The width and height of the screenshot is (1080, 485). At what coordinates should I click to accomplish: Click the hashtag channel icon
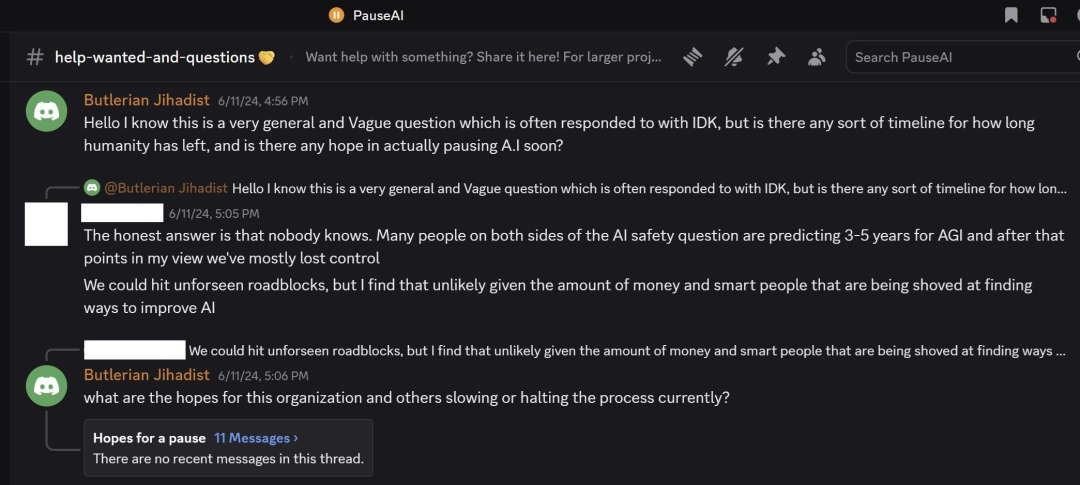click(x=35, y=57)
